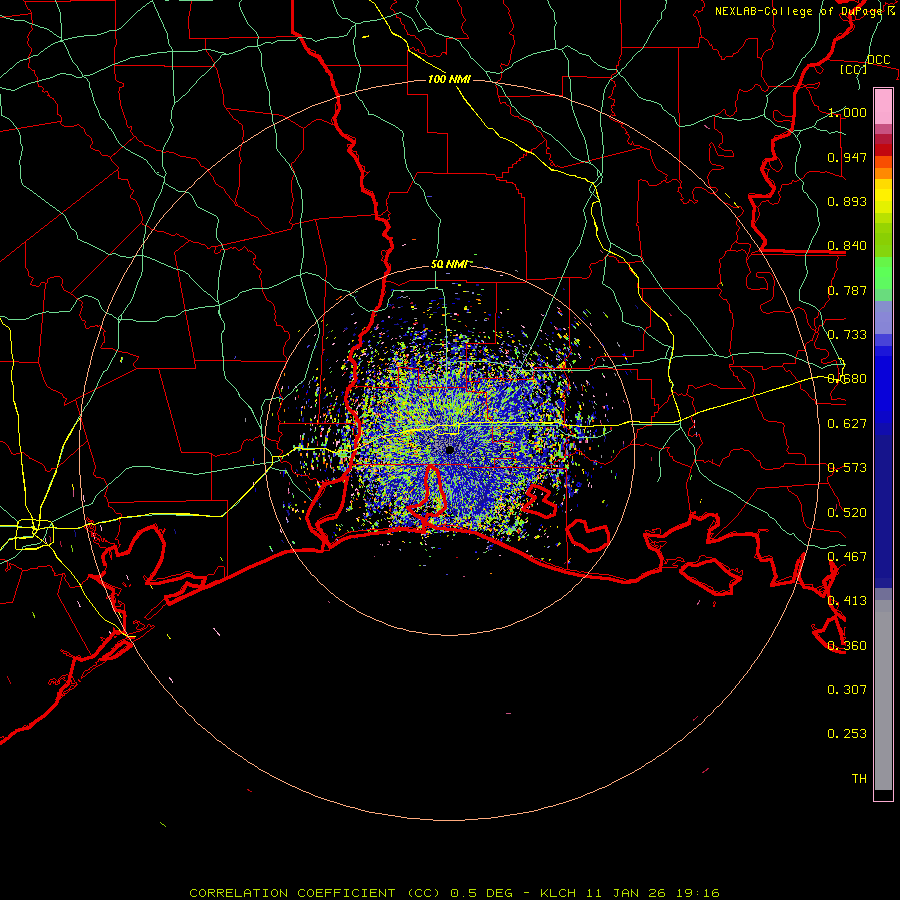Viewport: 900px width, 900px height.
Task: Pick the orange segment of the color bar
Action: [x=883, y=173]
